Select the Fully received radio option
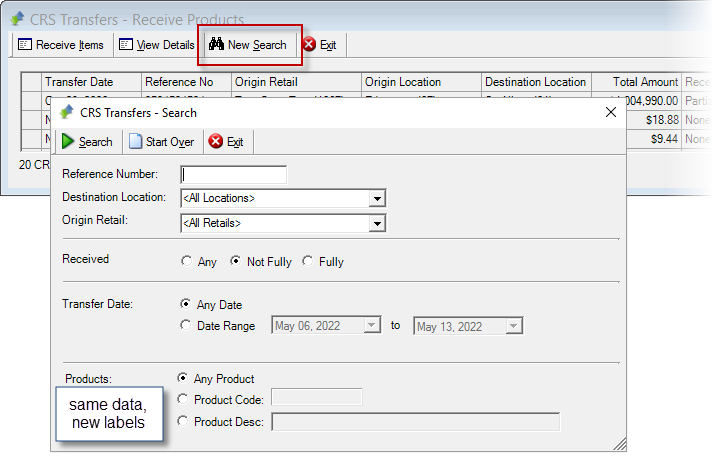Viewport: 714px width, 459px height. tap(308, 261)
